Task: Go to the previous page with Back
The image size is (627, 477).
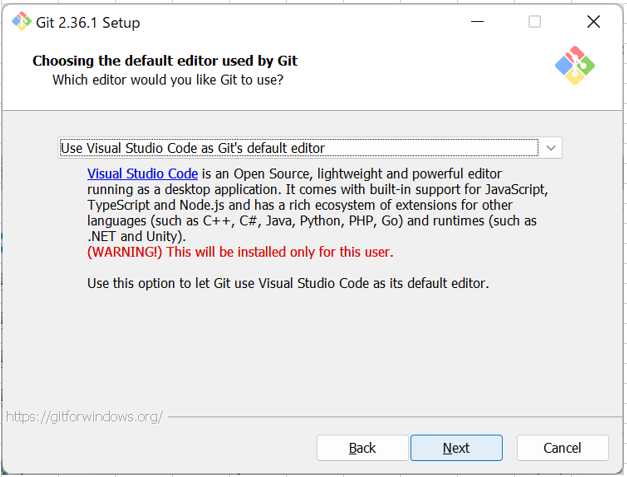Action: (362, 448)
